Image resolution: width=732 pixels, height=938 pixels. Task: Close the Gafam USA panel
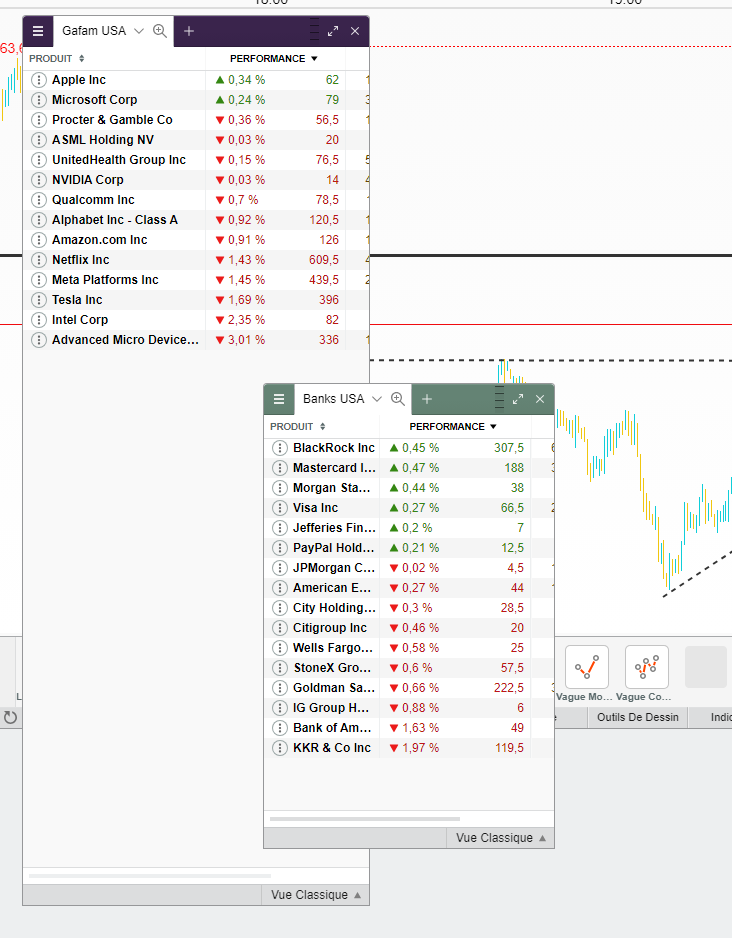click(x=355, y=31)
